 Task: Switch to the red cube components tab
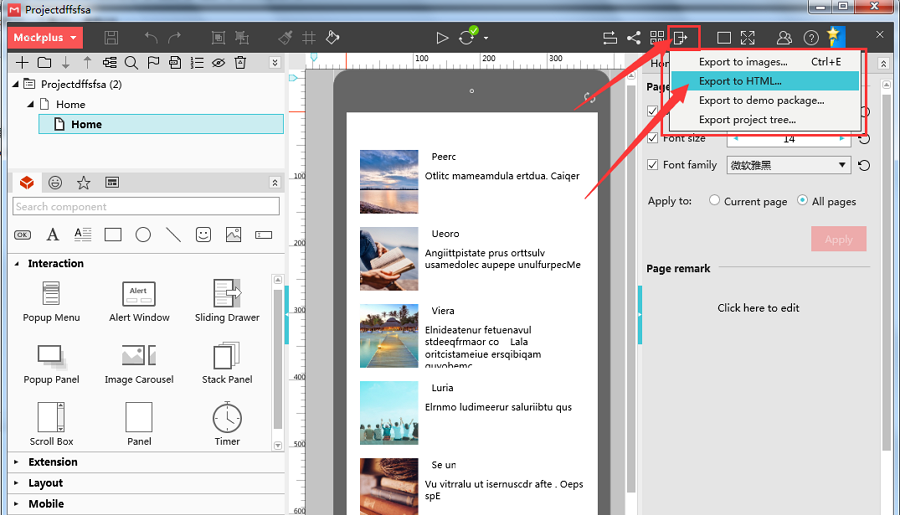pyautogui.click(x=27, y=183)
